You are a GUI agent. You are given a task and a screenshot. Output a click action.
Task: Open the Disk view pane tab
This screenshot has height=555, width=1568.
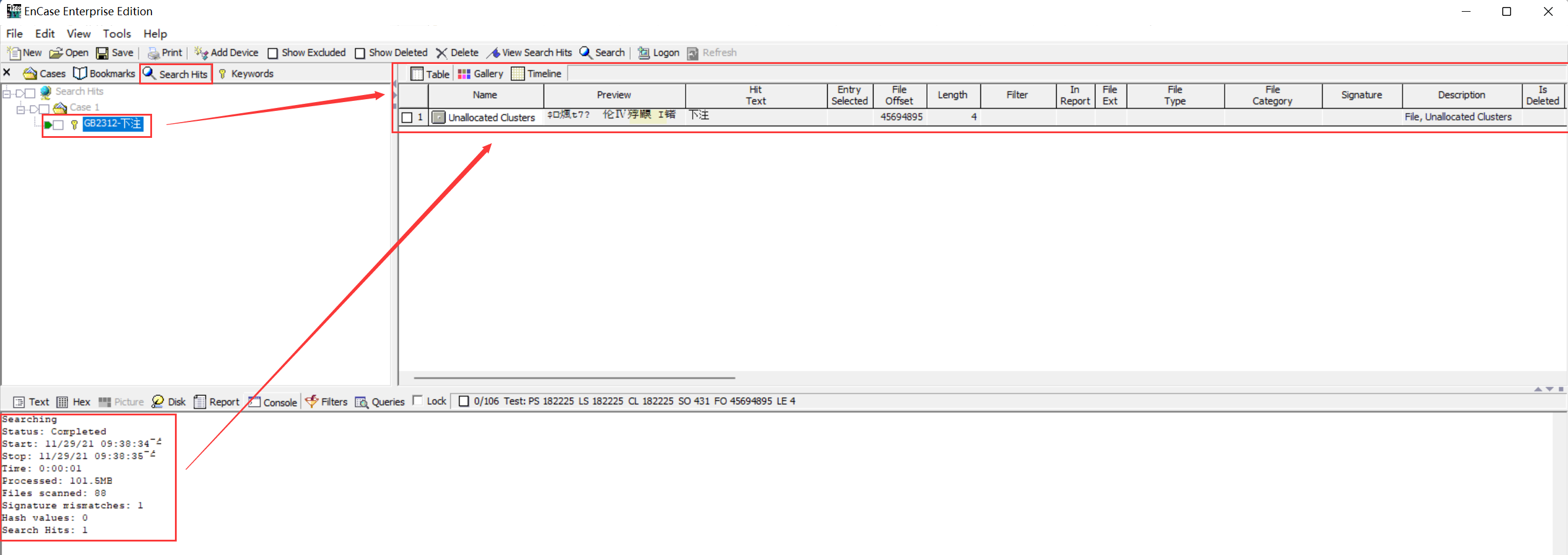click(x=168, y=402)
